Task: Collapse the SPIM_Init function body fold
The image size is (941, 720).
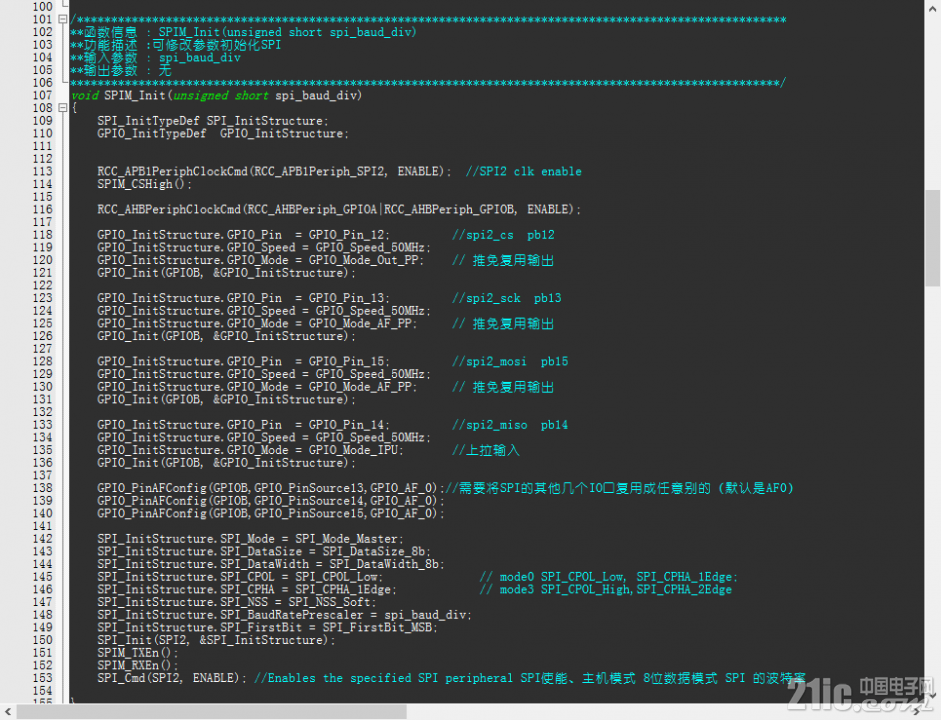Action: [x=62, y=108]
